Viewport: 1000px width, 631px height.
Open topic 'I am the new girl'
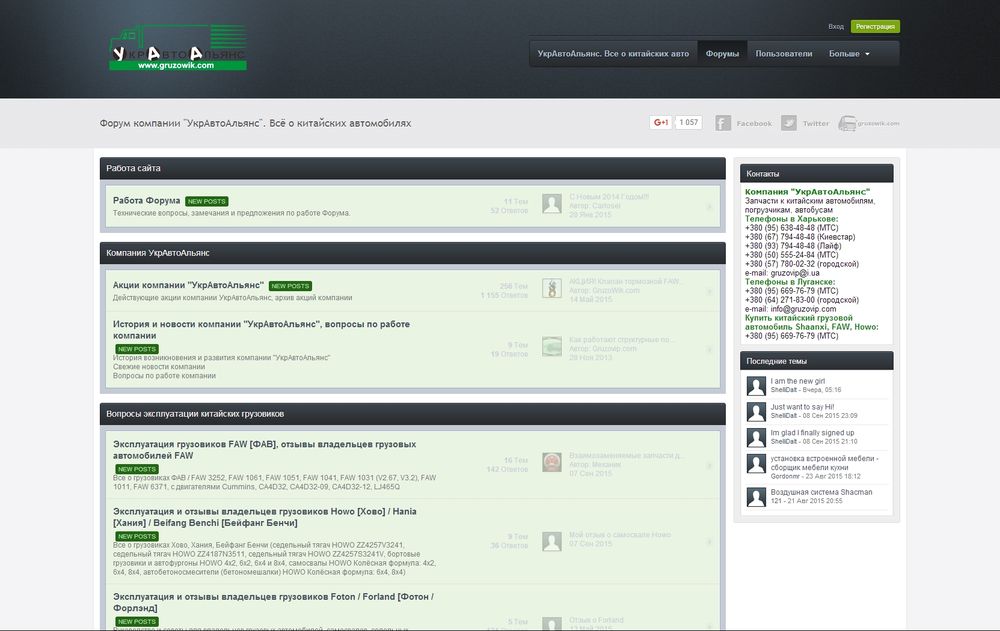(x=797, y=381)
